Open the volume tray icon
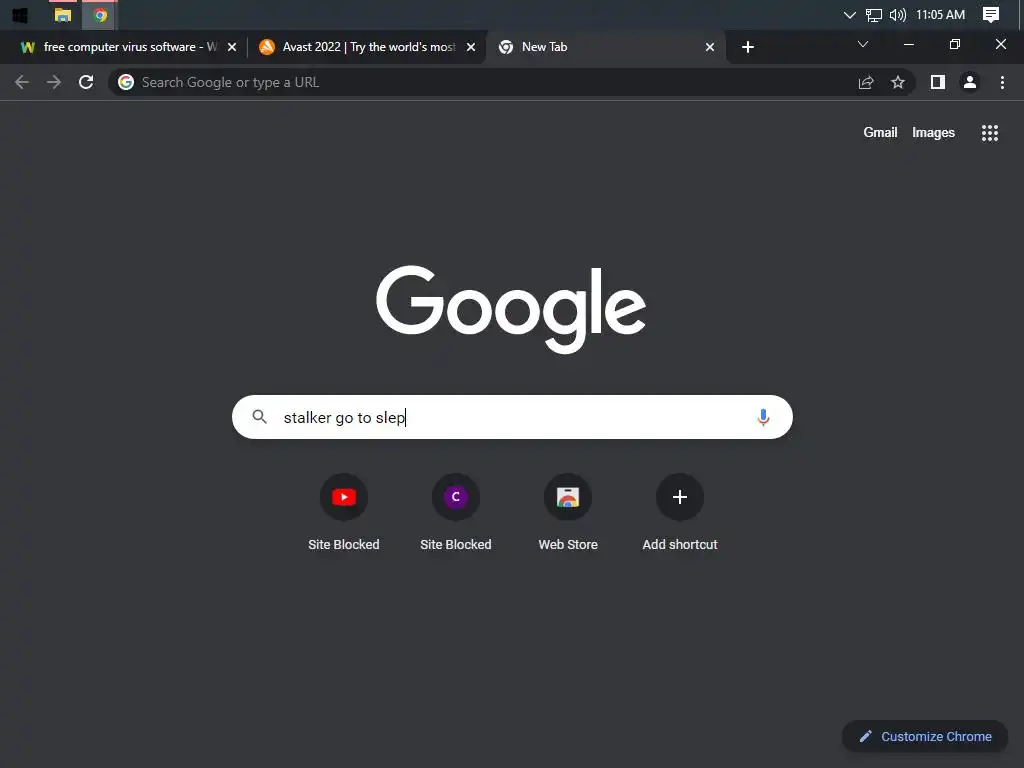1024x768 pixels. pyautogui.click(x=898, y=15)
